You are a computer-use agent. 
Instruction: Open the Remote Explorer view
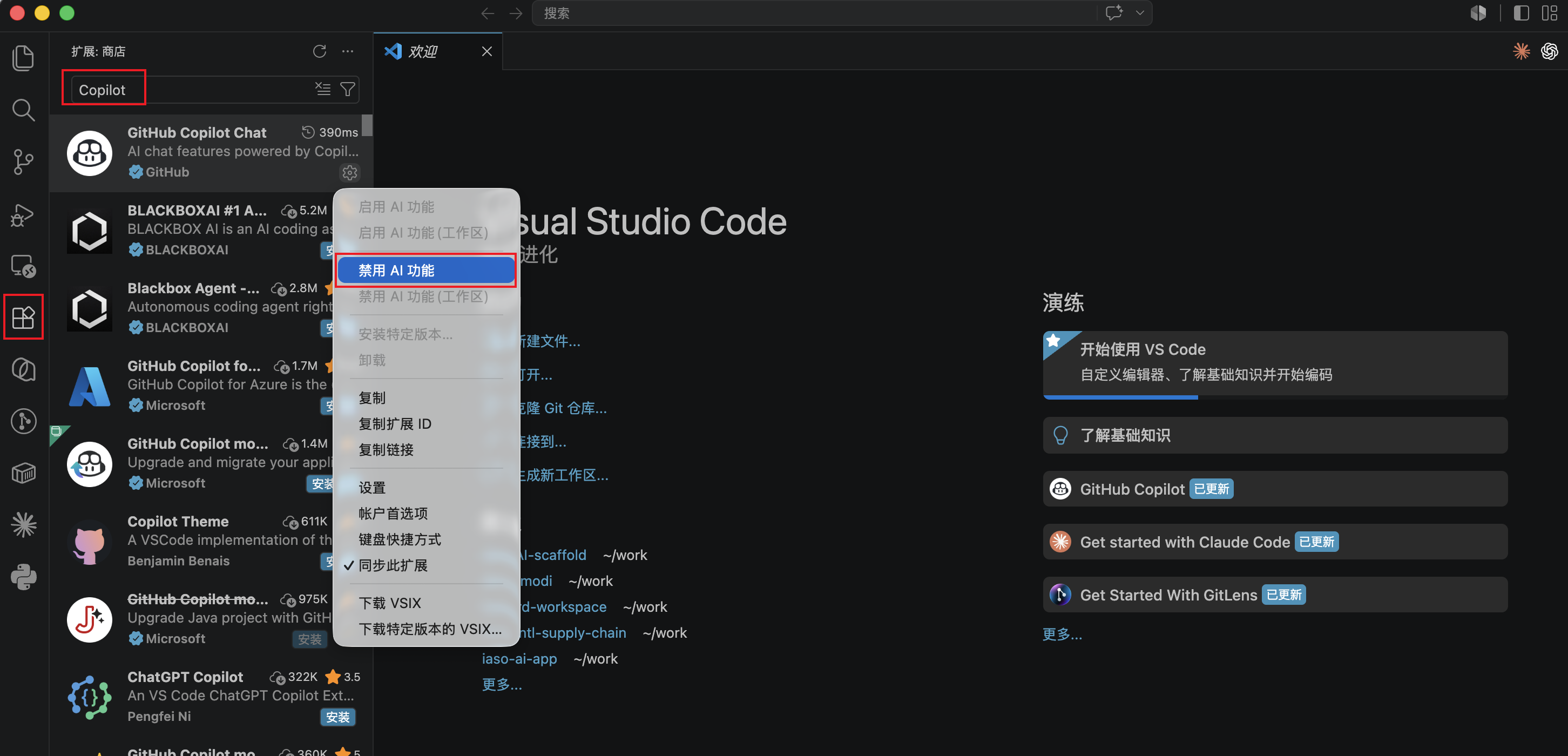(x=24, y=266)
